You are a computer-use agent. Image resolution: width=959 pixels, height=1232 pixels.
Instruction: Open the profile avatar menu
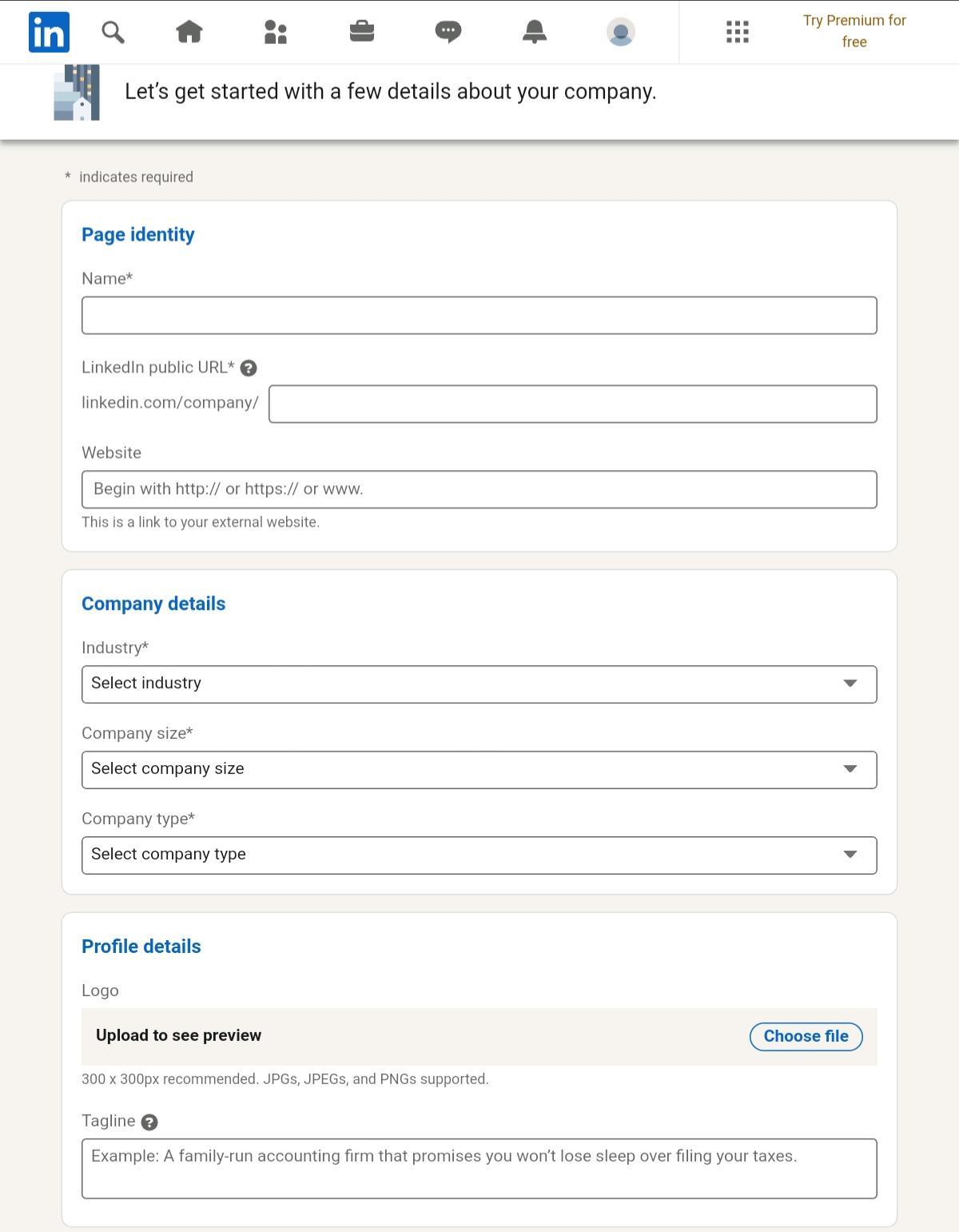click(x=621, y=32)
